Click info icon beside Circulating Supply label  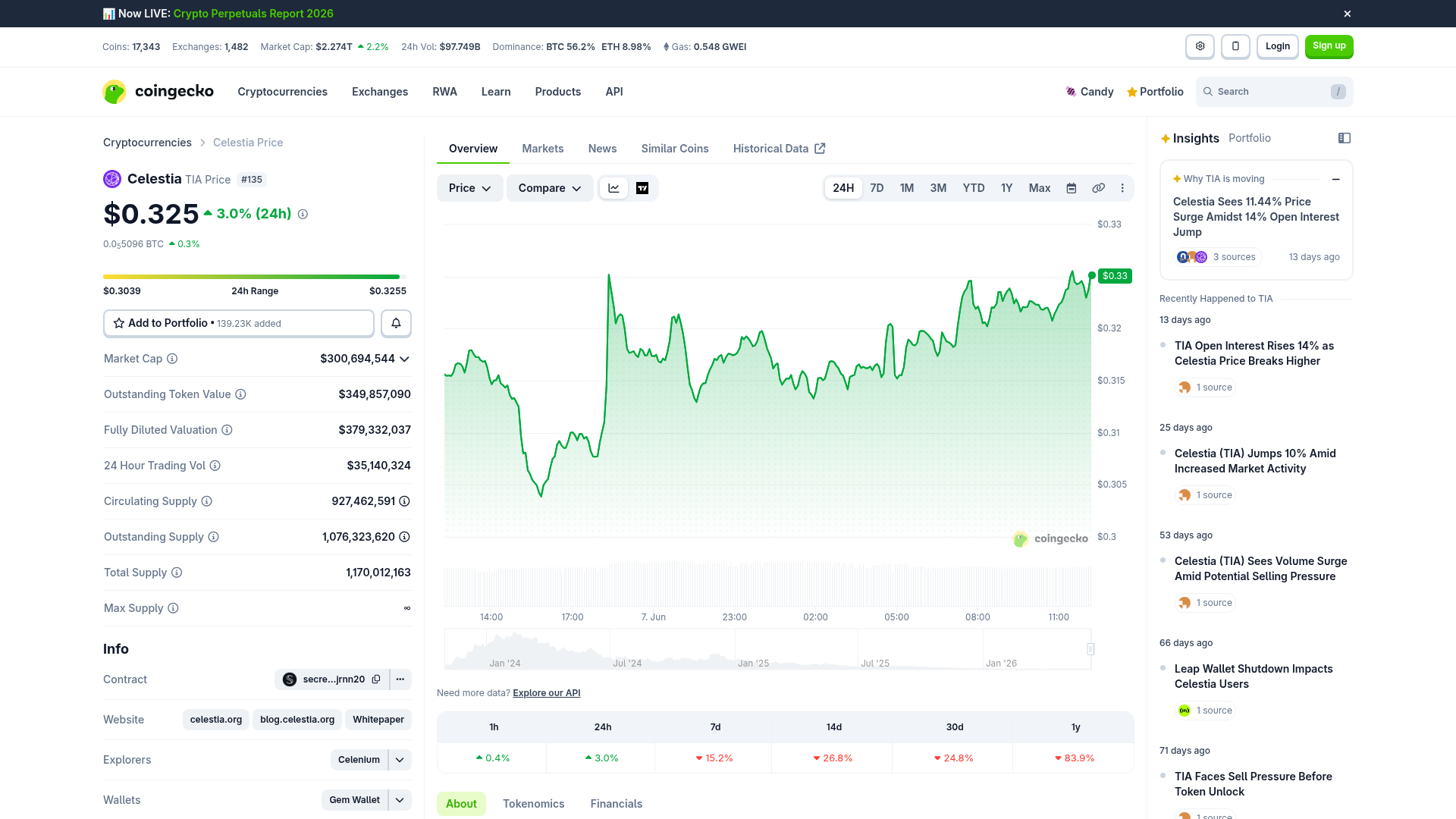point(207,501)
